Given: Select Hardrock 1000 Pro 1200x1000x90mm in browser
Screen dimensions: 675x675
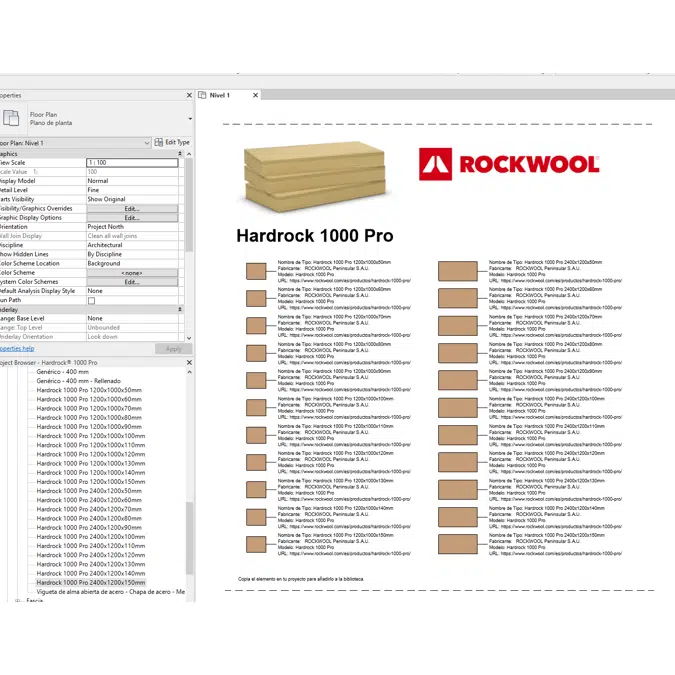Looking at the screenshot, I should coord(89,427).
